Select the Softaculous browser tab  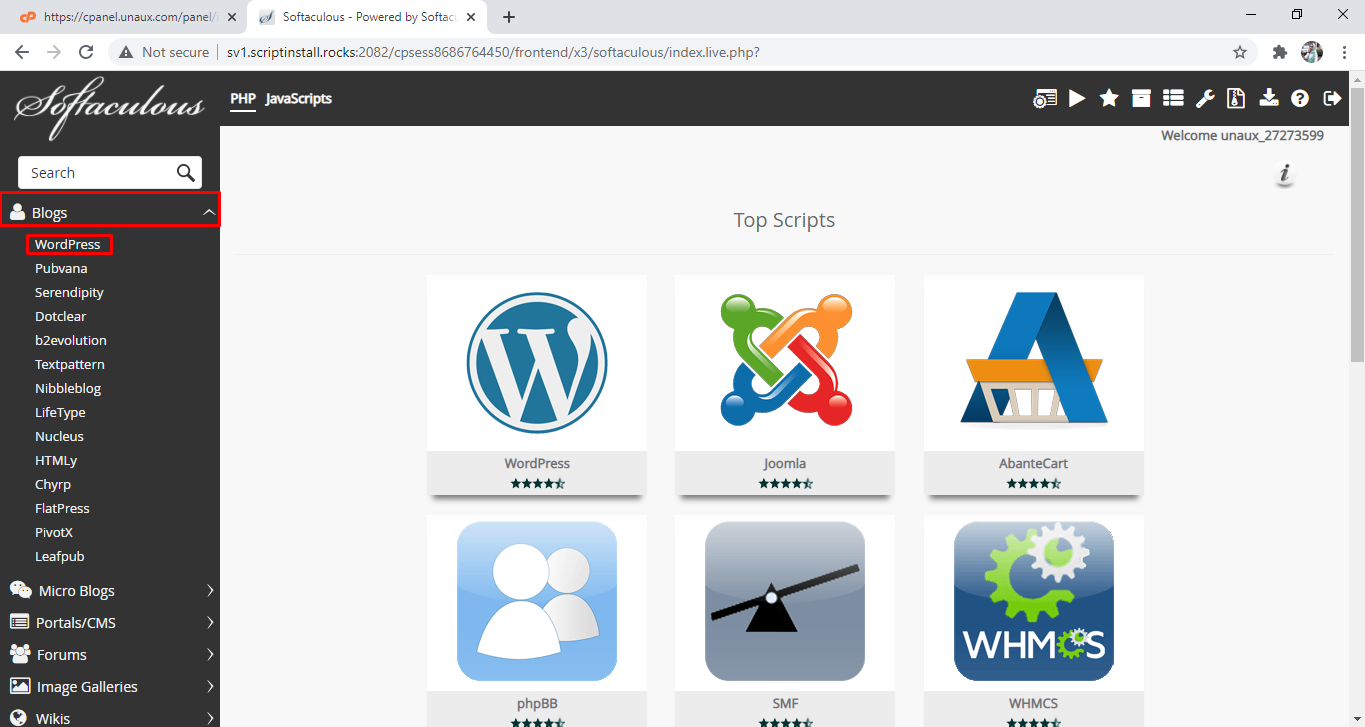(365, 17)
